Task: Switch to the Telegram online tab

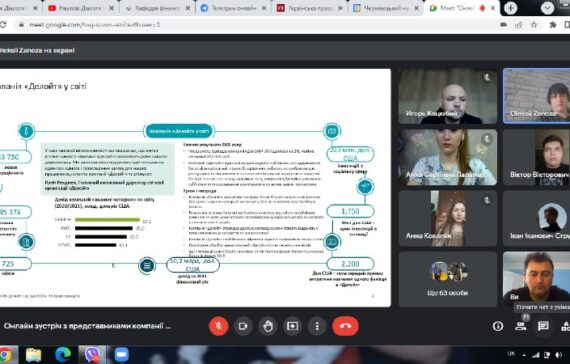Action: click(x=234, y=8)
